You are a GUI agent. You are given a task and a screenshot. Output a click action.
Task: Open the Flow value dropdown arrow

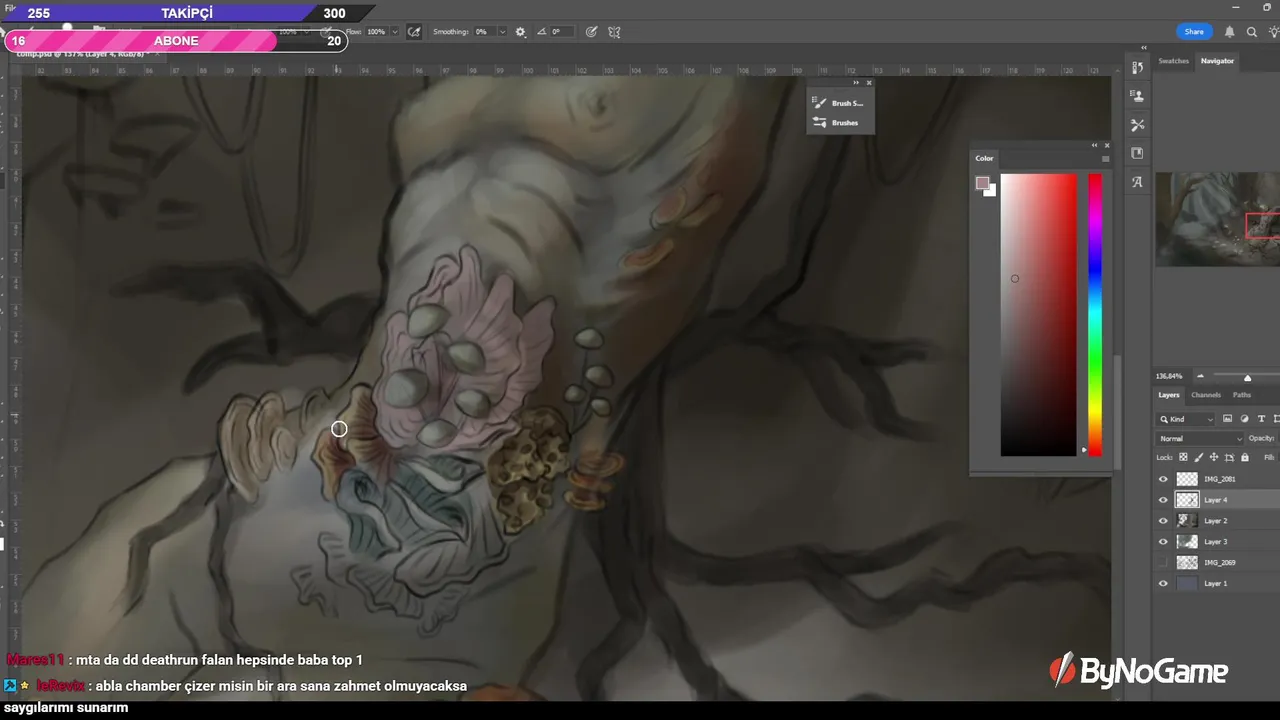(x=395, y=32)
